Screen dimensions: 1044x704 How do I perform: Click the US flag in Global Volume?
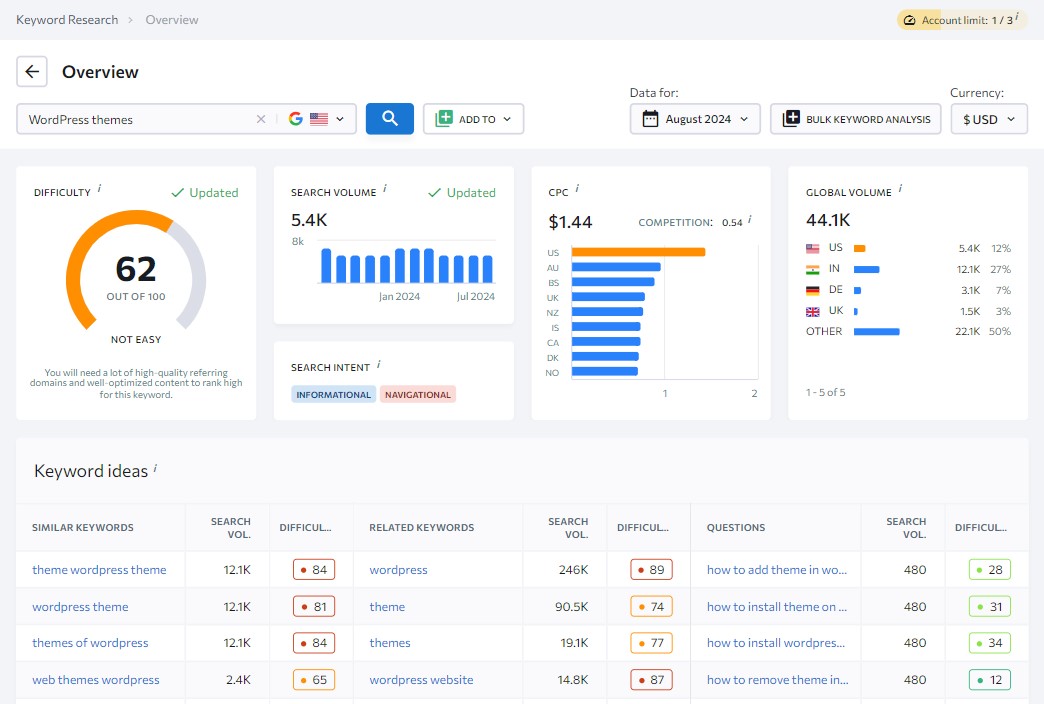pos(812,248)
